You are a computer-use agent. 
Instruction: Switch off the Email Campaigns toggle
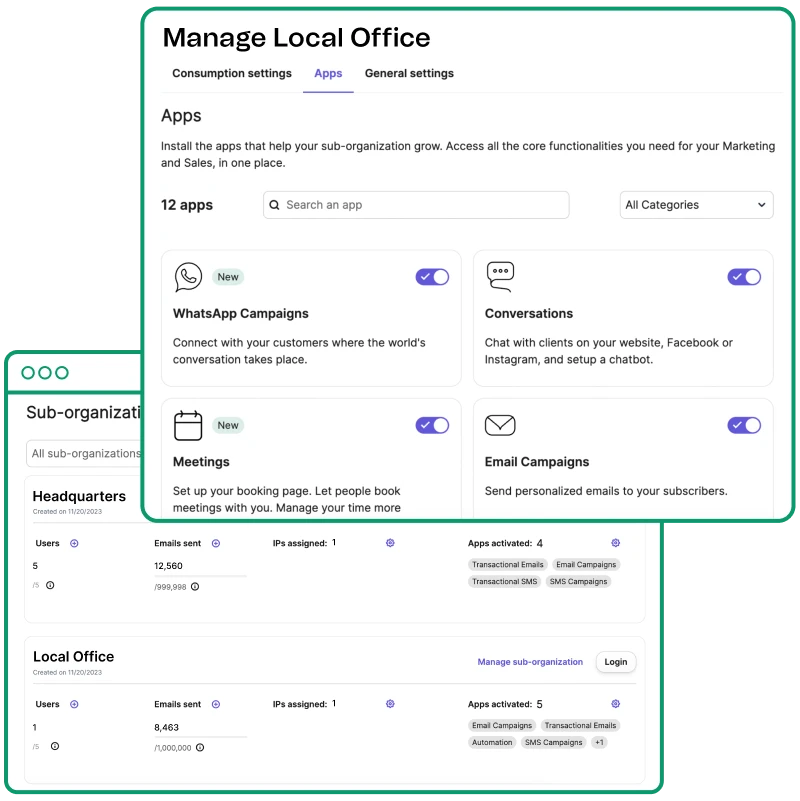(x=744, y=426)
